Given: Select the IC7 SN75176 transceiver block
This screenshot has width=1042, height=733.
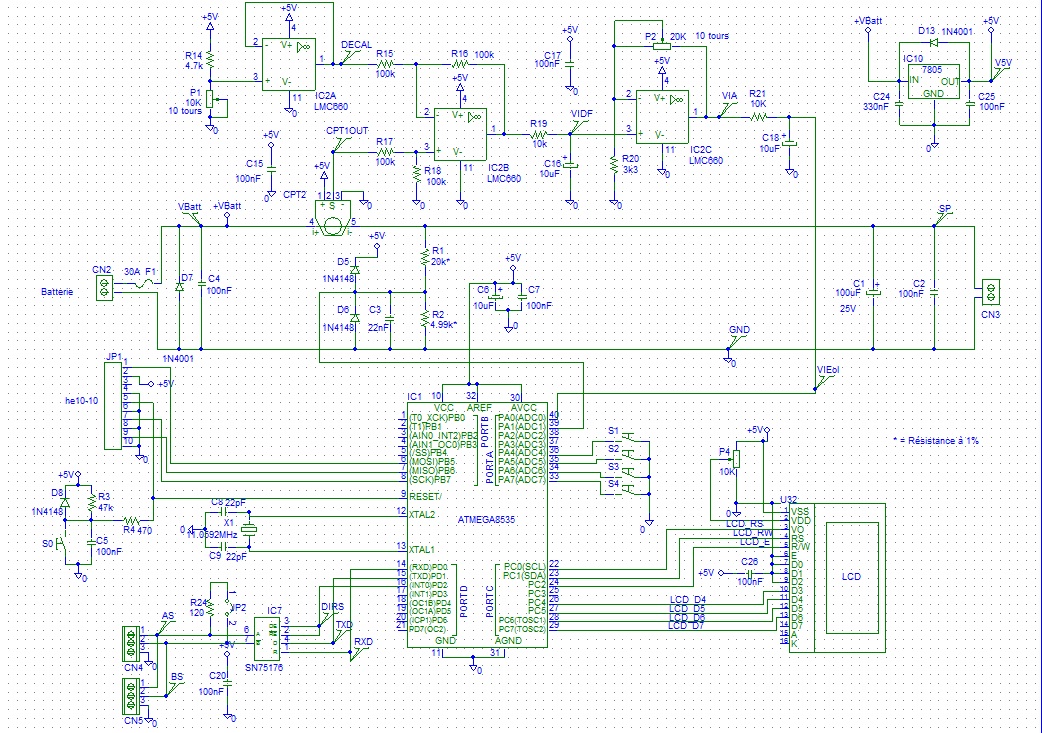Looking at the screenshot, I should coord(267,639).
